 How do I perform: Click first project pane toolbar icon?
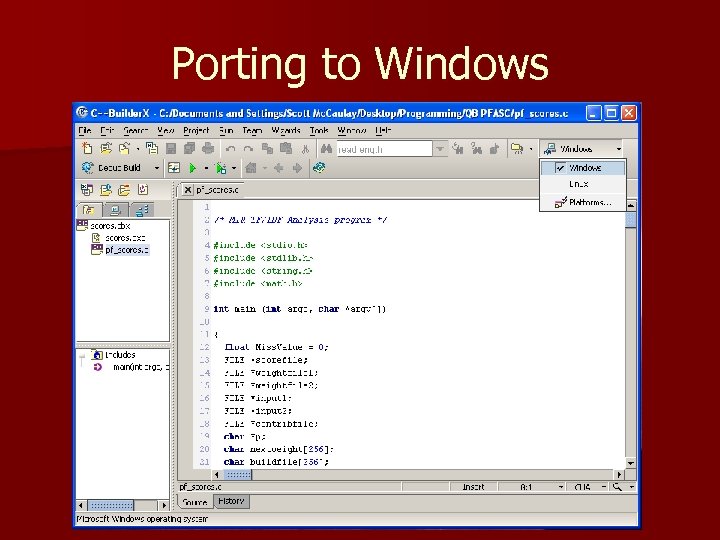tap(87, 190)
